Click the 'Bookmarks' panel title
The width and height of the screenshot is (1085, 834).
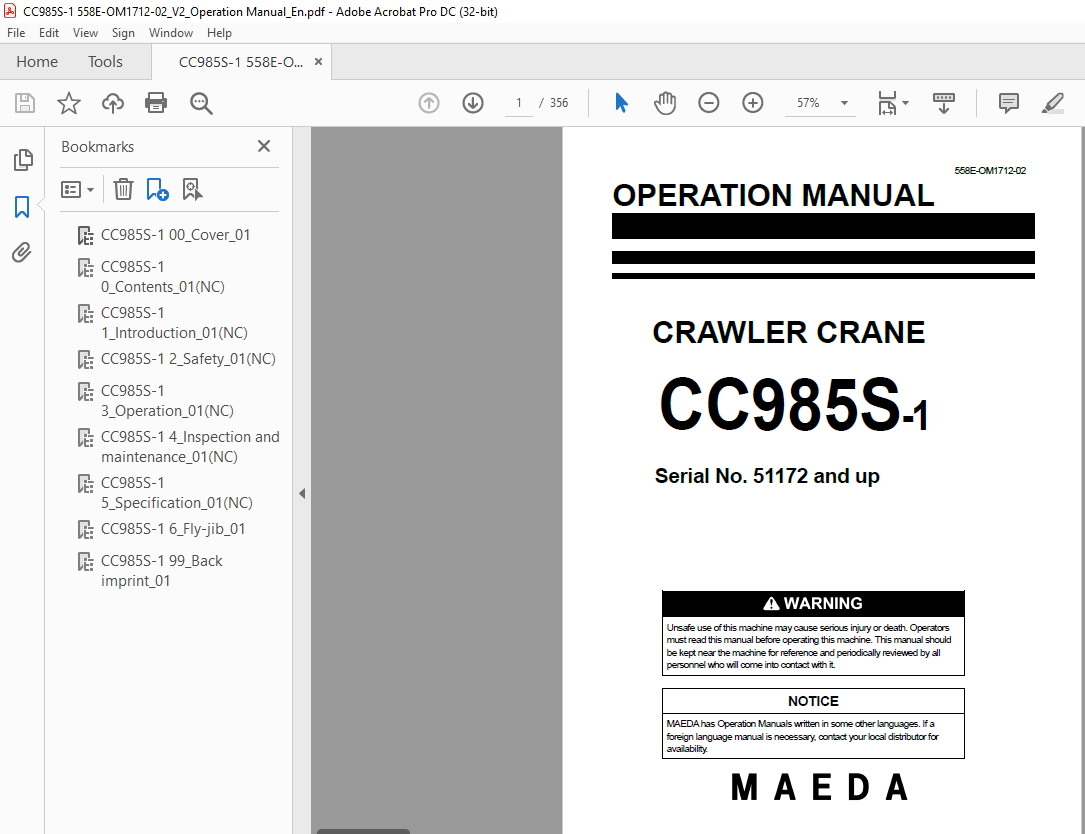(x=98, y=147)
